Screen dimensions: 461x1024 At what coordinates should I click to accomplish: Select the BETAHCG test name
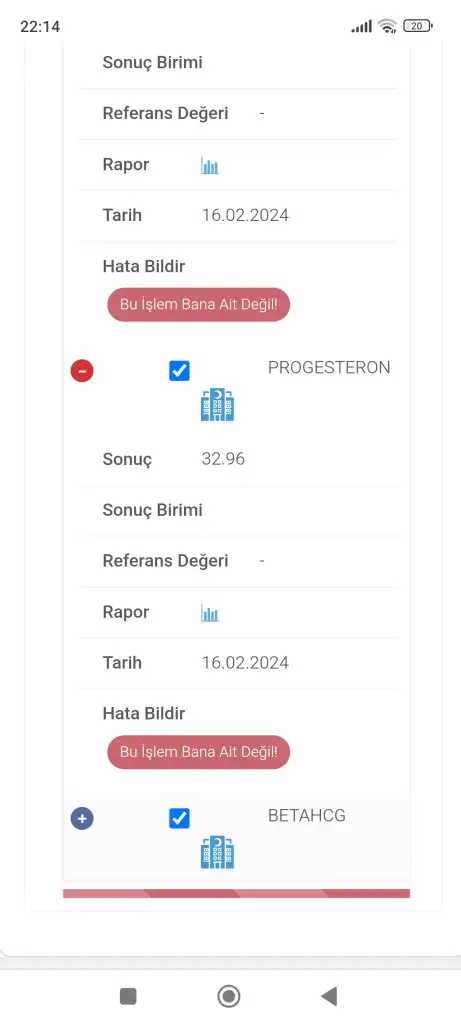click(307, 815)
